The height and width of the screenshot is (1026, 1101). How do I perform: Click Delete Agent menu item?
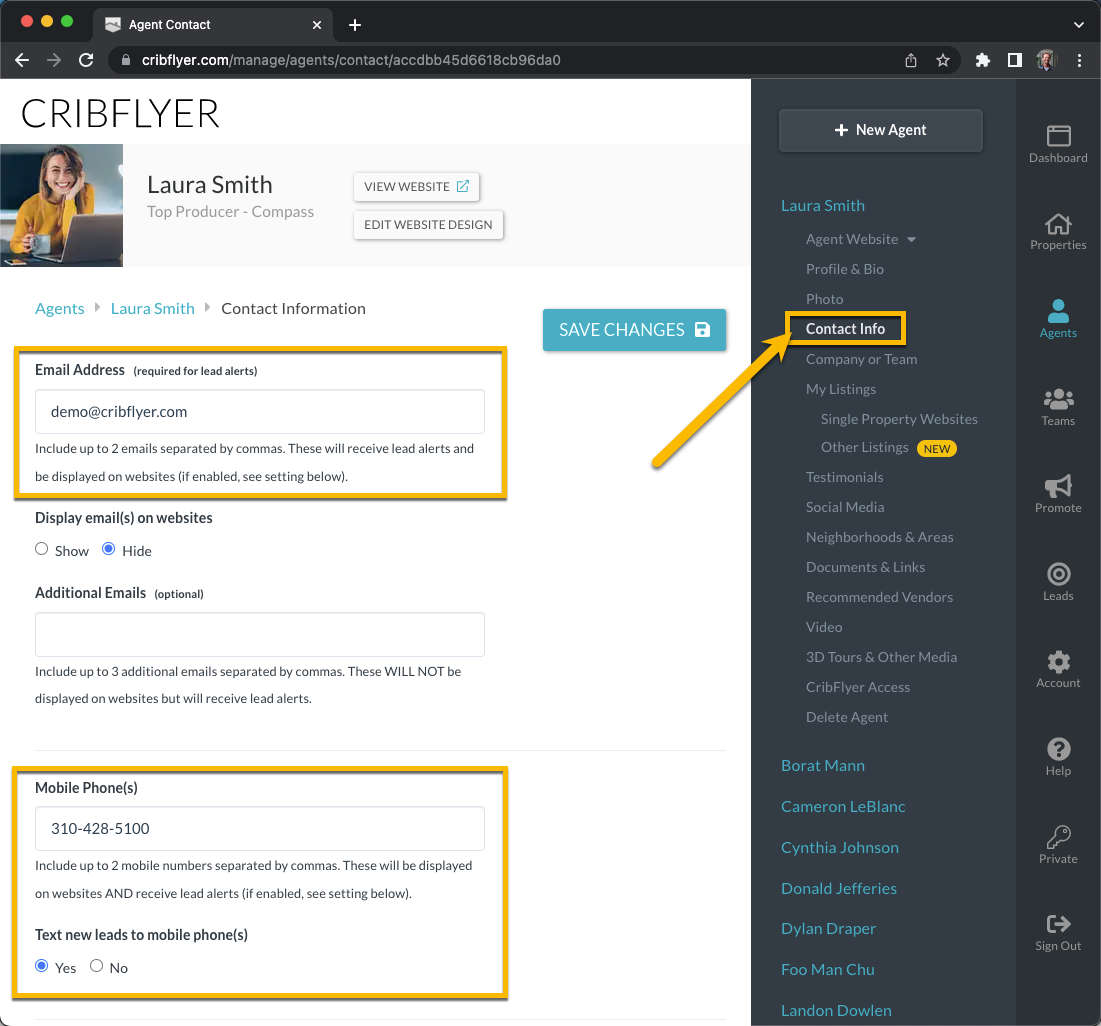point(847,718)
